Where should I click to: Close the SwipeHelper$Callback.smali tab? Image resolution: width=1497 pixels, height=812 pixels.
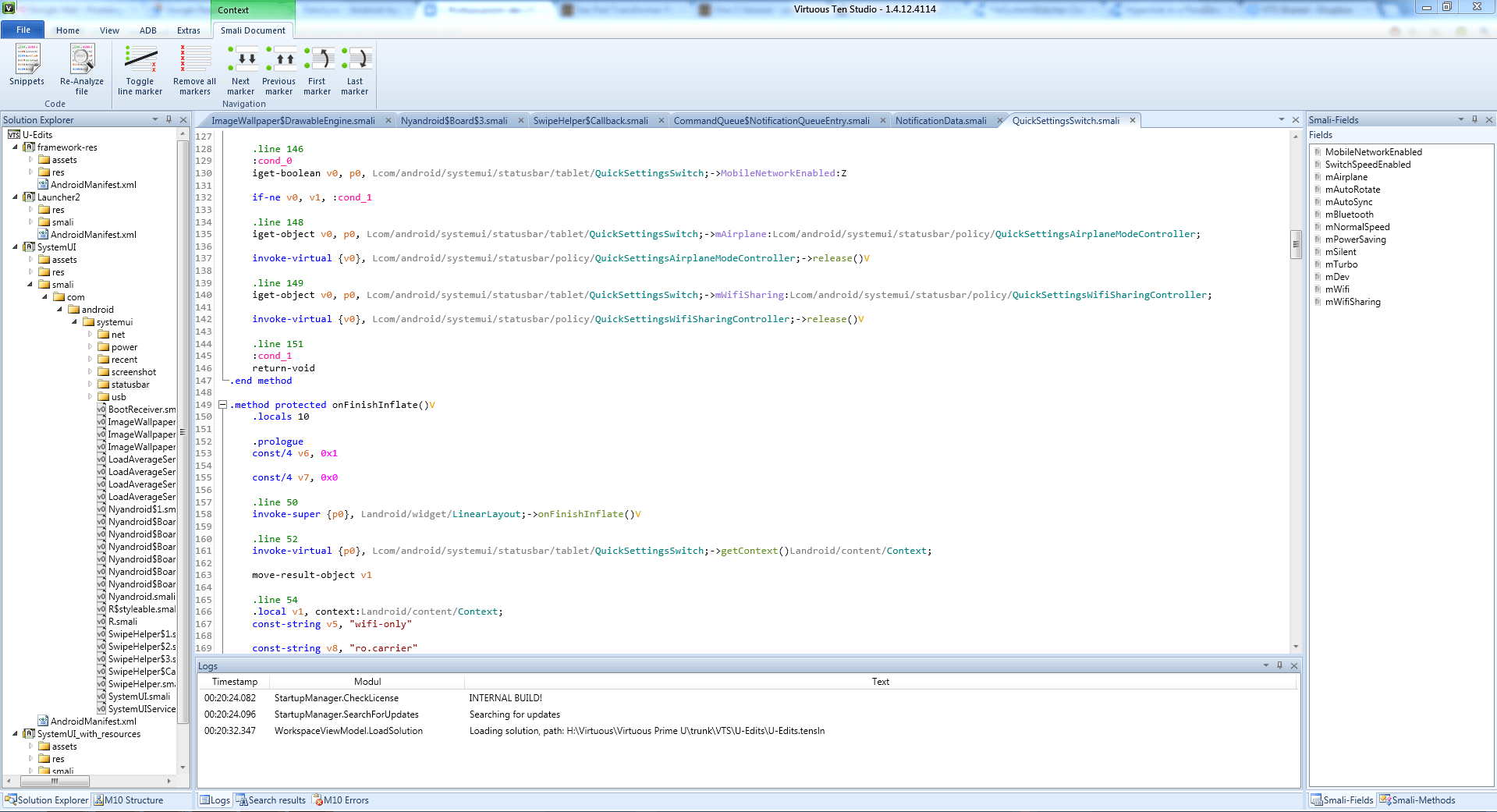662,120
